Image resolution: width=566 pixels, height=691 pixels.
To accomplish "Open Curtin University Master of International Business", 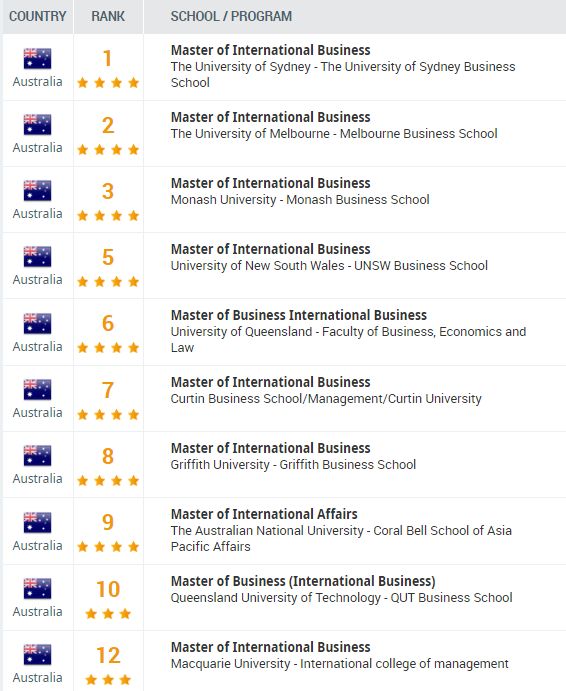I will pyautogui.click(x=270, y=382).
